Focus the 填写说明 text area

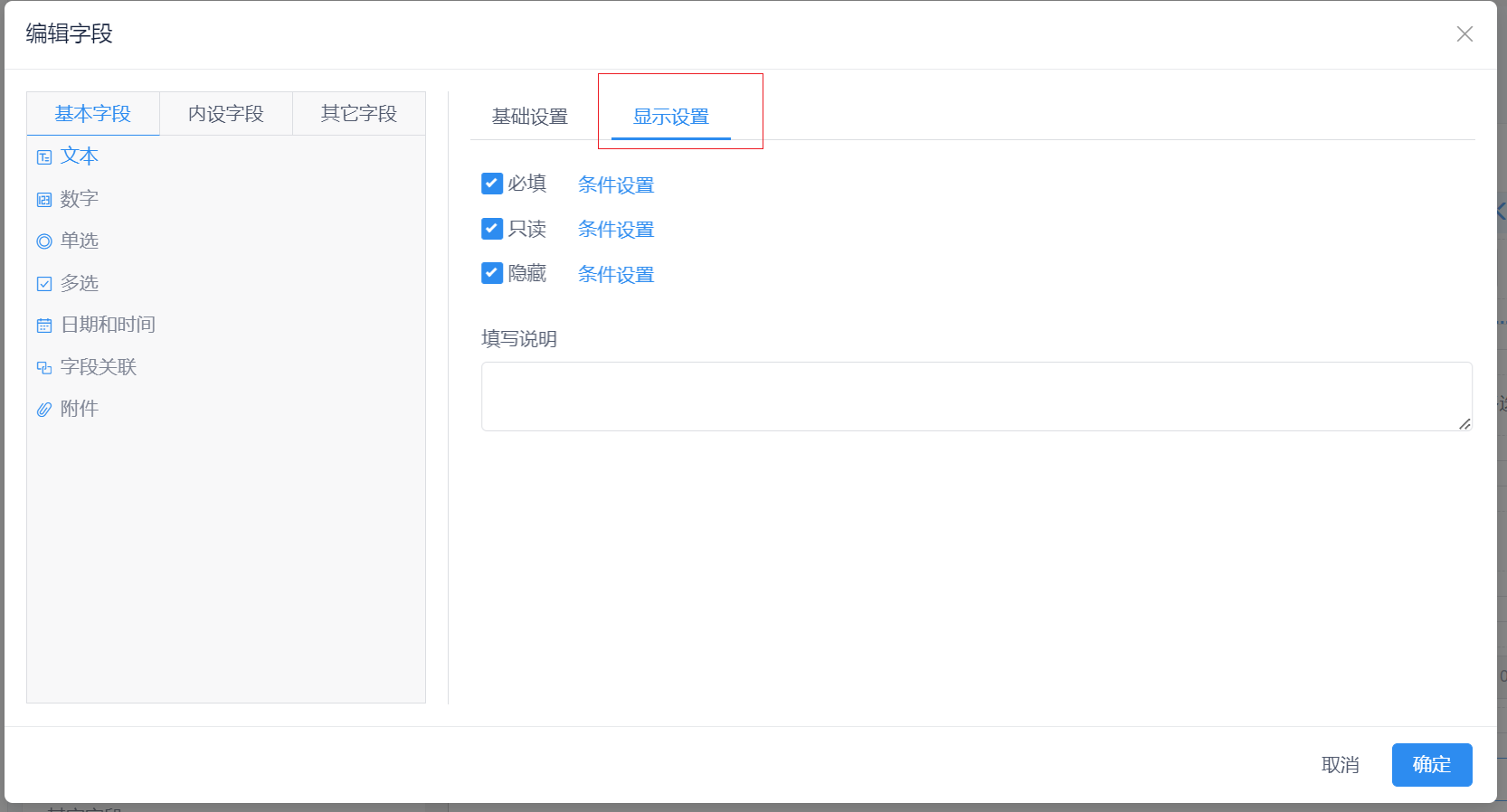tap(977, 396)
